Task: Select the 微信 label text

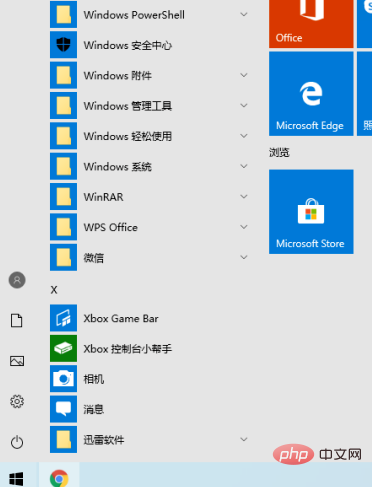Action: pos(94,258)
